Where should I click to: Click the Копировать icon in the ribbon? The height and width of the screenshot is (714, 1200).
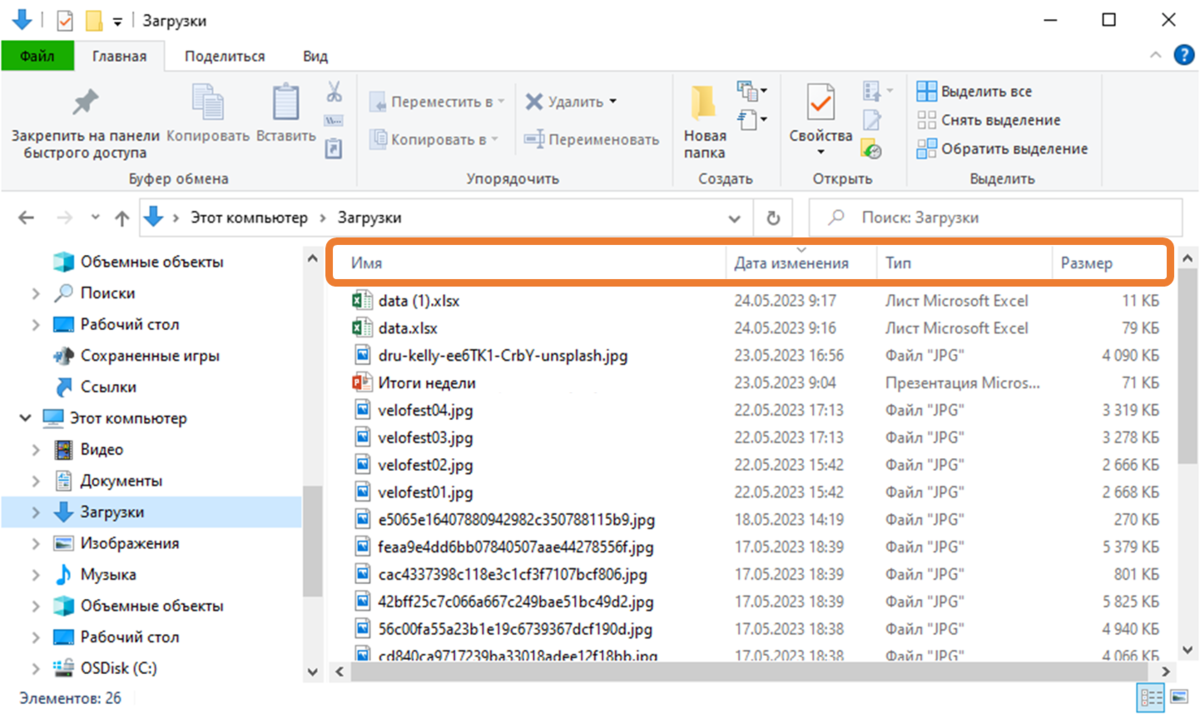click(x=208, y=103)
